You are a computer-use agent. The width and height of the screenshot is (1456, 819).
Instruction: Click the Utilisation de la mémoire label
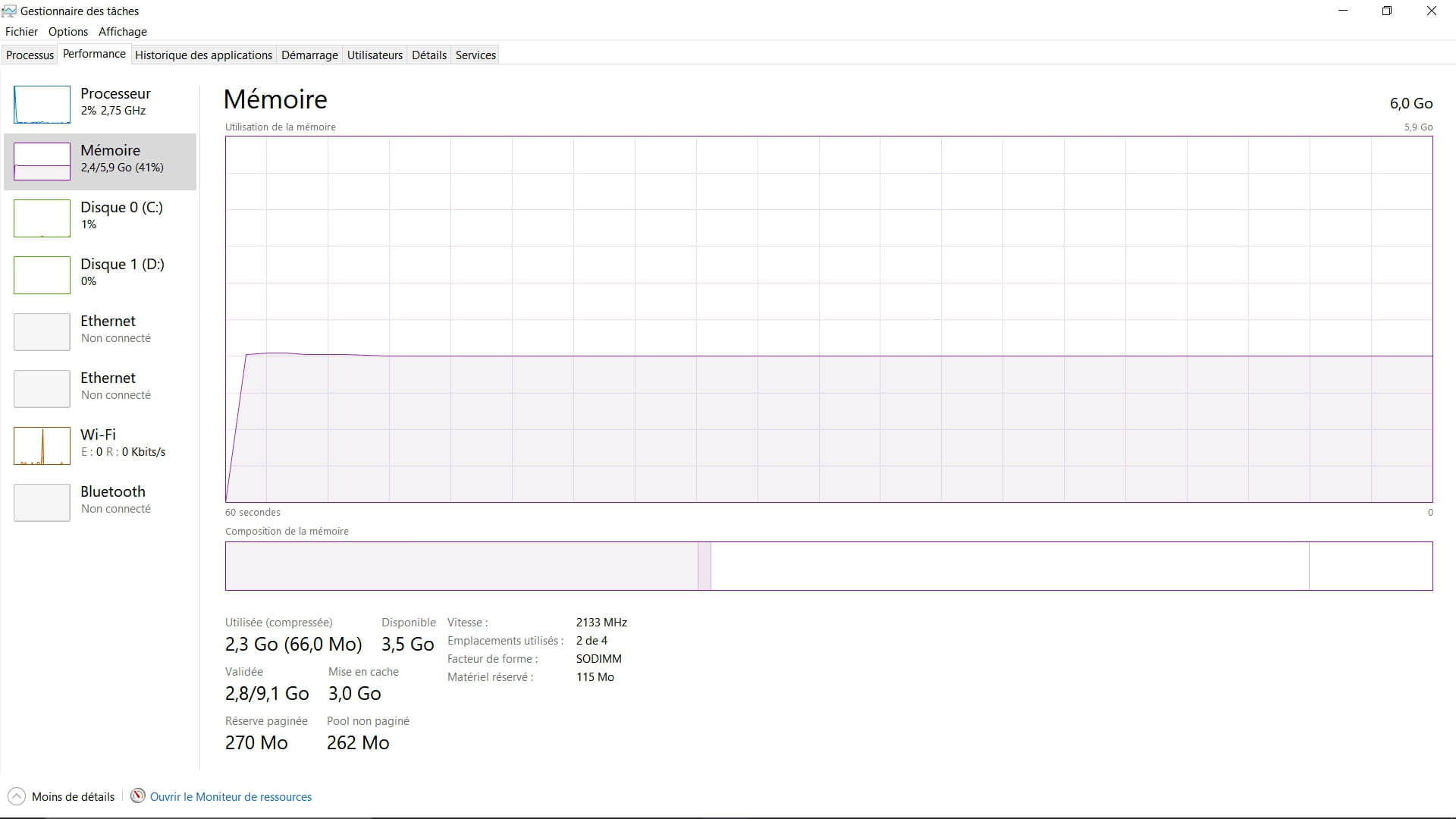pos(281,127)
